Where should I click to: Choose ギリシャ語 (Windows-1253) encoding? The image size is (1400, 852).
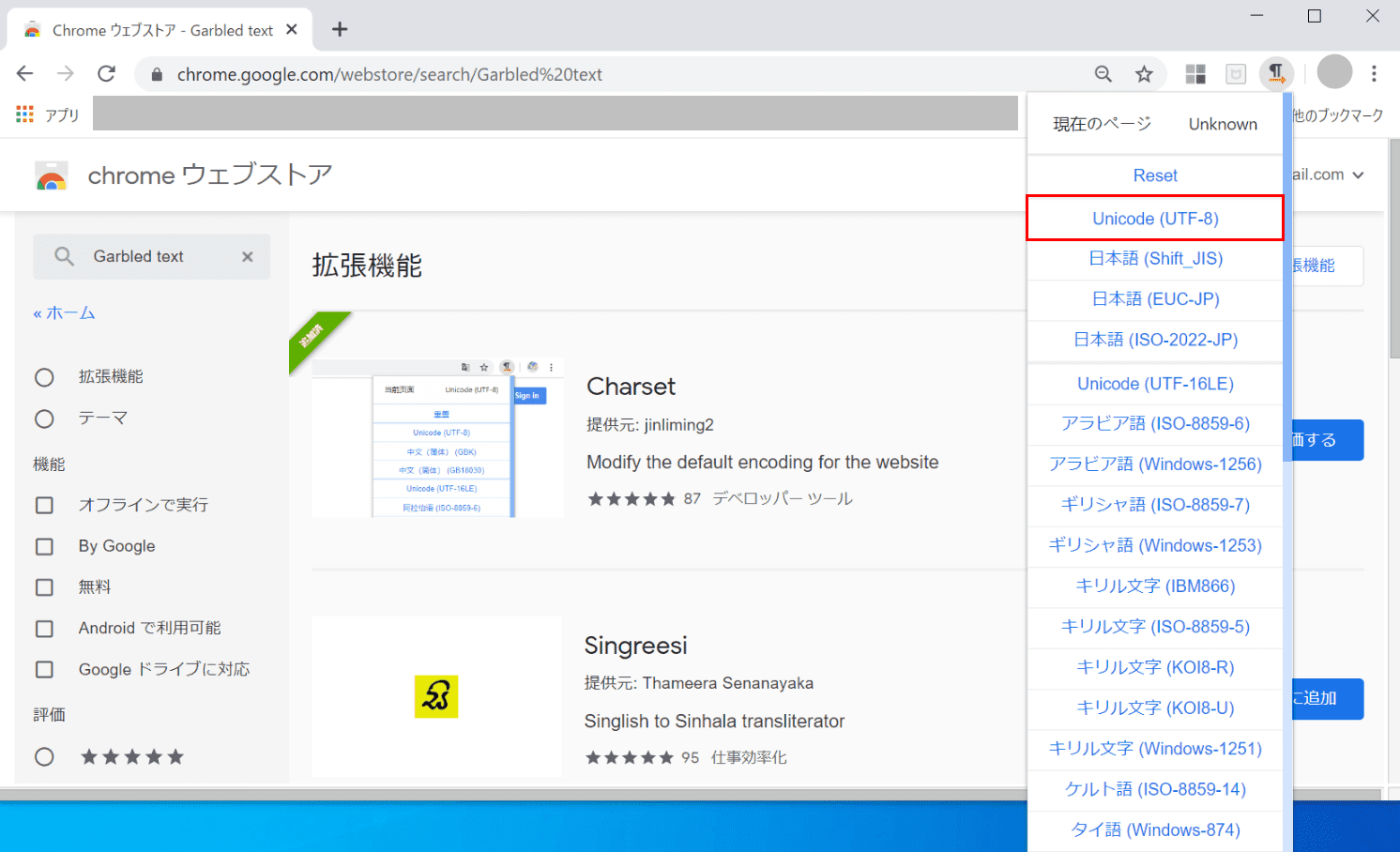point(1155,545)
